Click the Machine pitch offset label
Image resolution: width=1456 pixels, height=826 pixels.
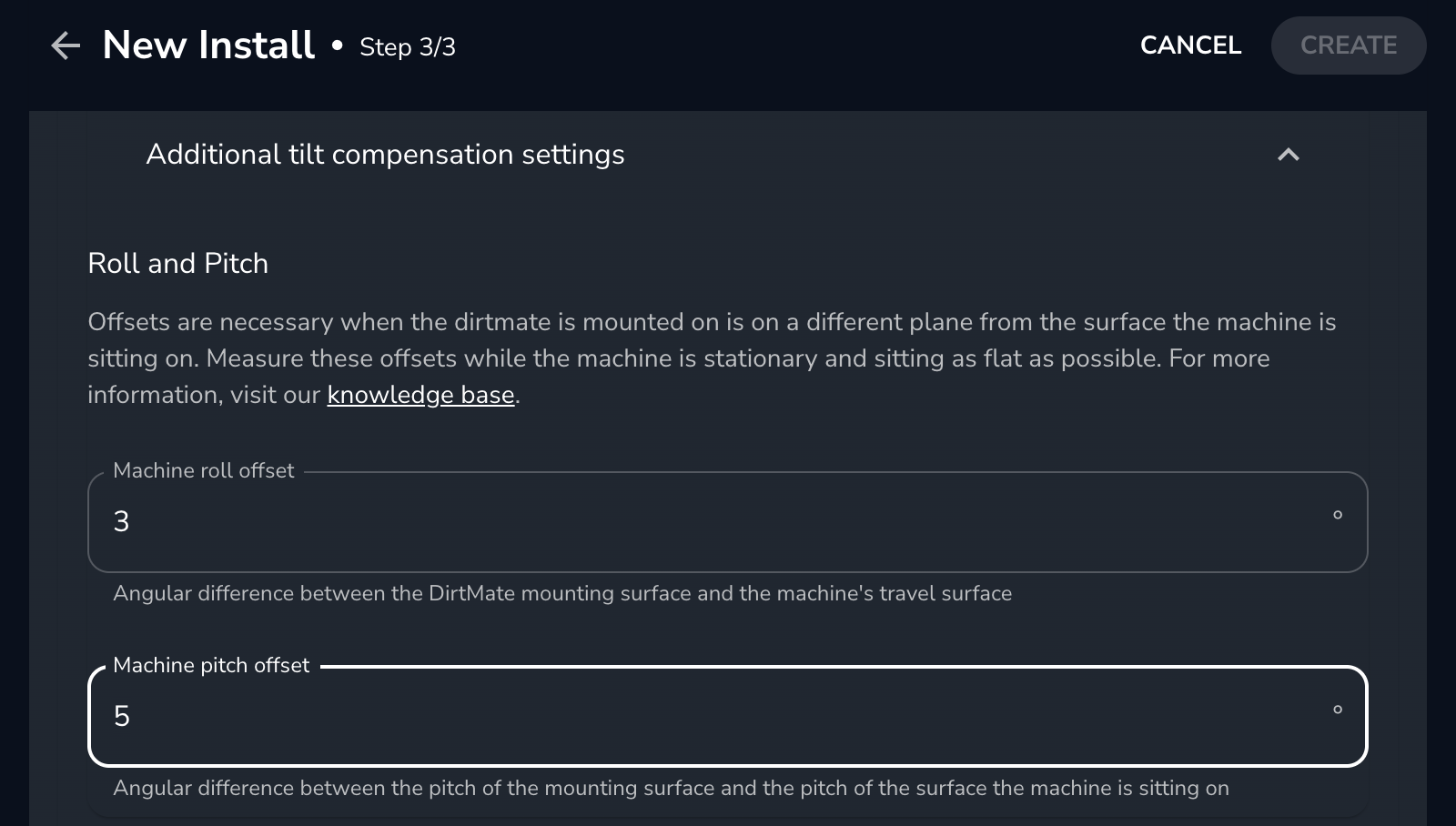[x=211, y=665]
